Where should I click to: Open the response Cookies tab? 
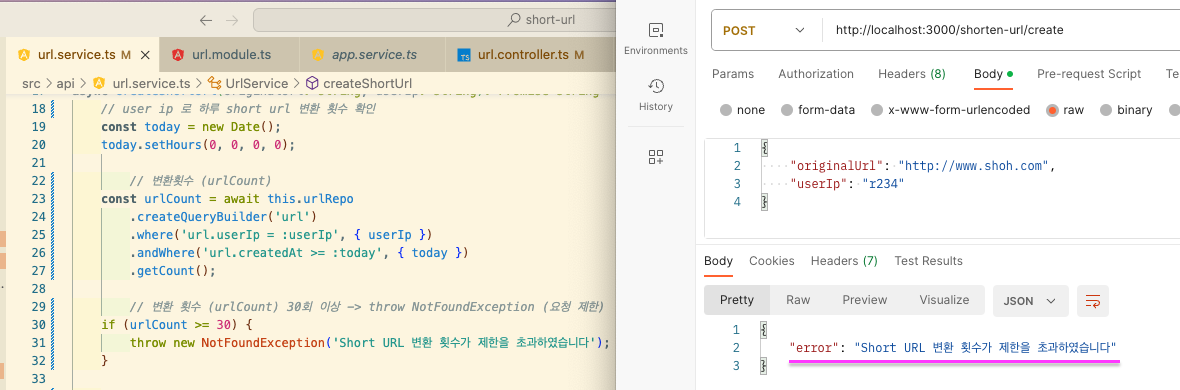click(x=771, y=261)
